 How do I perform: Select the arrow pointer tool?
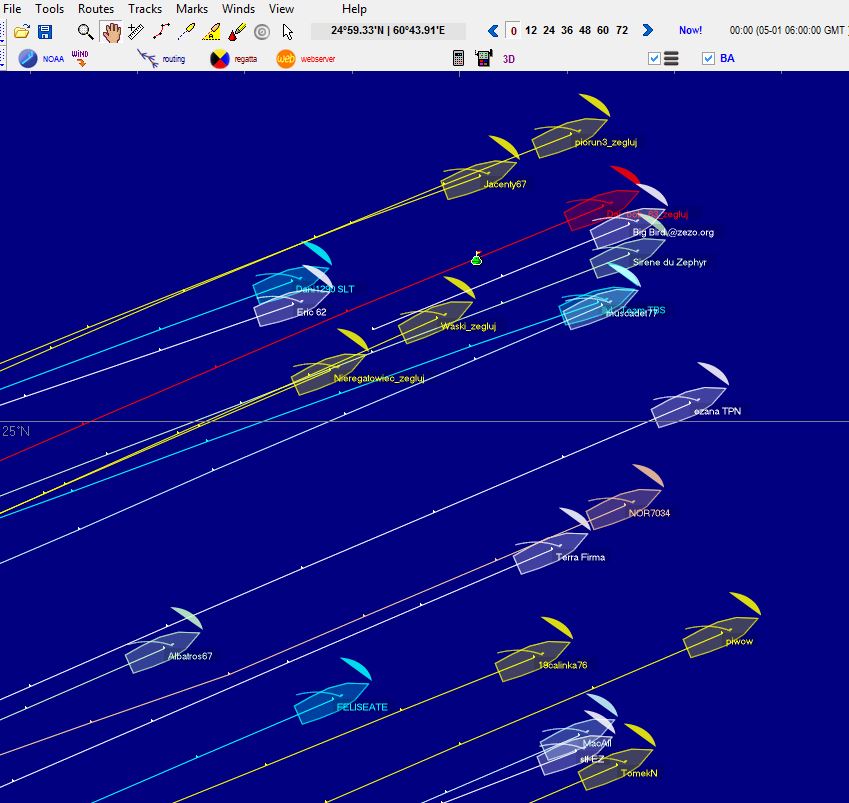pyautogui.click(x=288, y=32)
